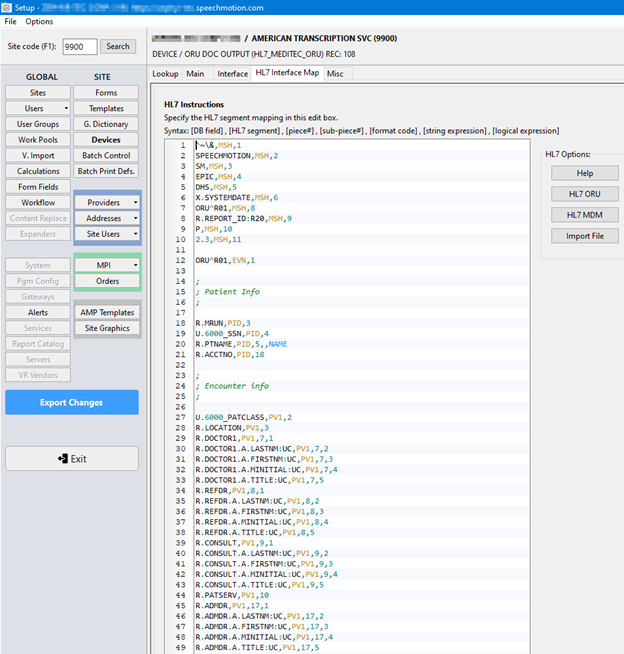
Task: Open G. Dictionary
Action: coord(106,124)
